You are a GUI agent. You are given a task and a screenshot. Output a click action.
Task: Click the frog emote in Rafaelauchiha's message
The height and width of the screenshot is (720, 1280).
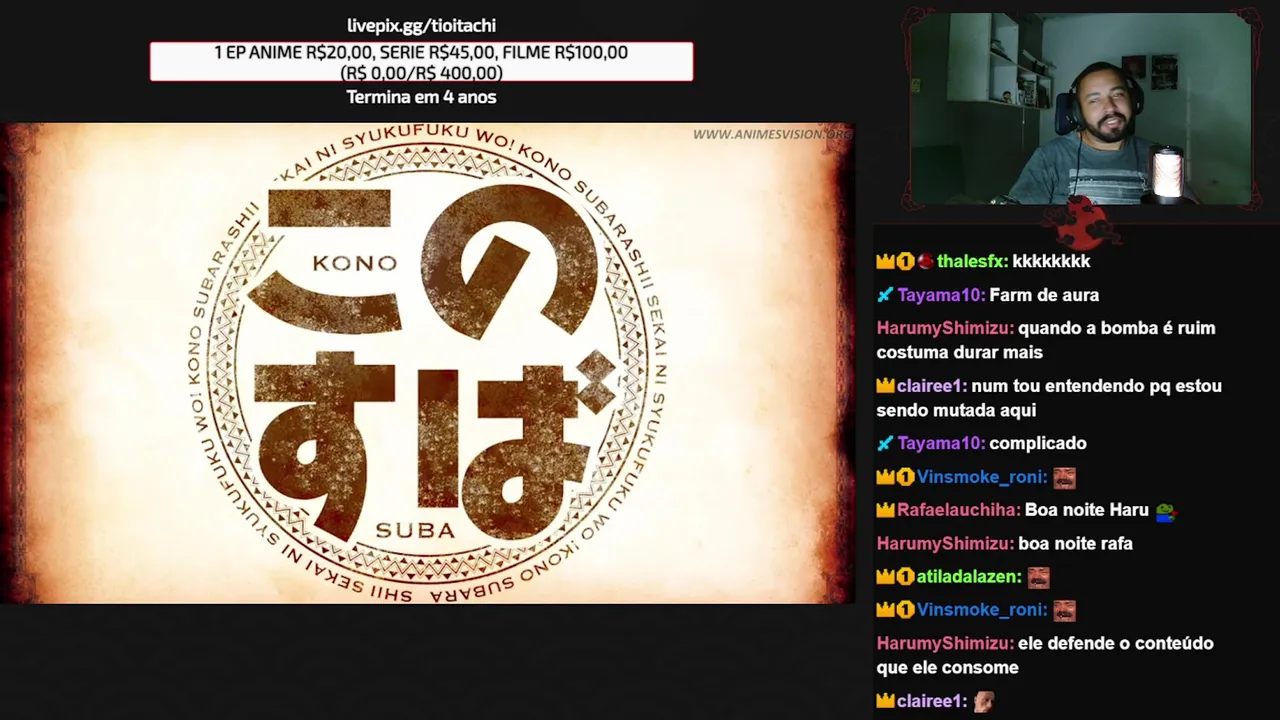click(1166, 511)
